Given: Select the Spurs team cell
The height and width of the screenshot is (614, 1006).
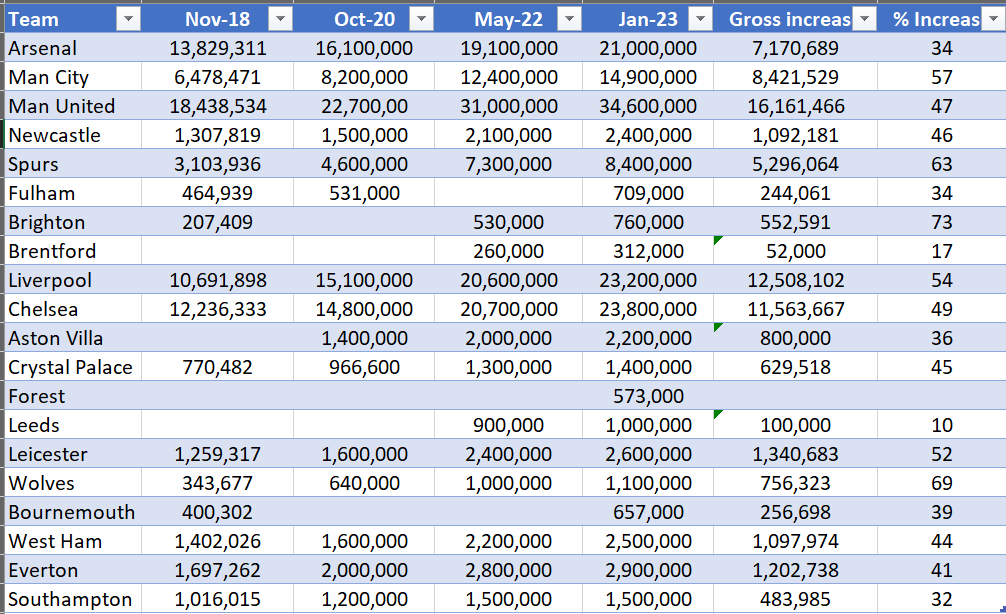Looking at the screenshot, I should click(x=73, y=164).
